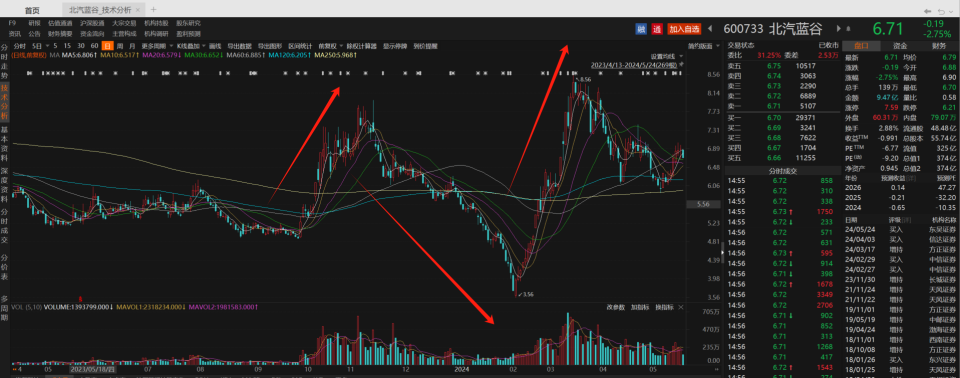Select 60 minute period

(x=94, y=46)
